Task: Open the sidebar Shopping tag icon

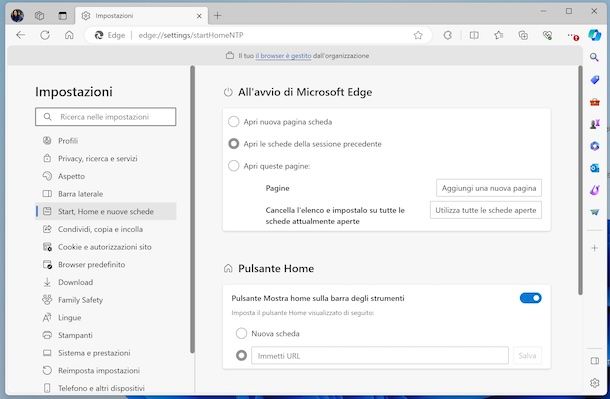Action: point(594,80)
